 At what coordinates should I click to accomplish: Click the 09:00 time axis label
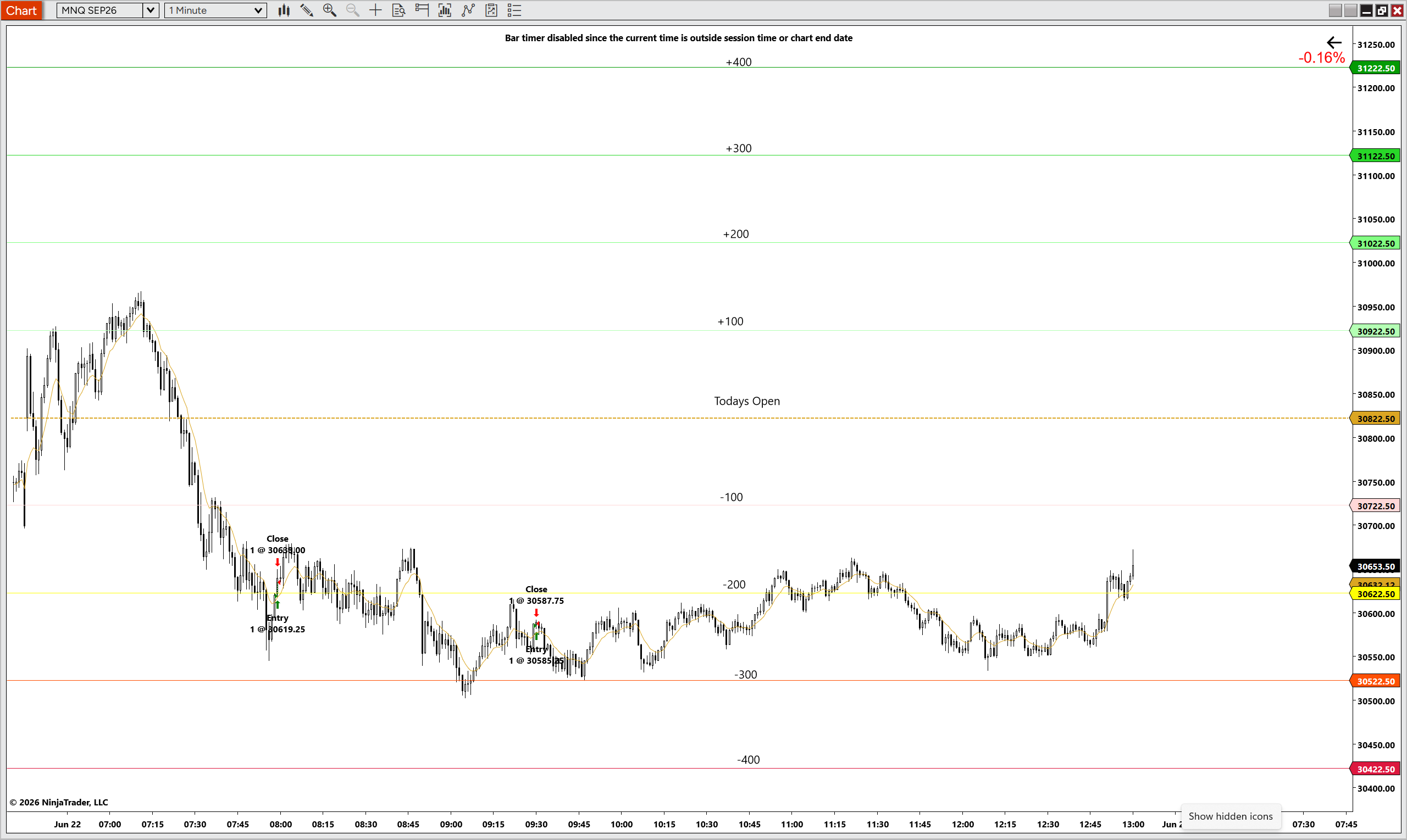(451, 824)
